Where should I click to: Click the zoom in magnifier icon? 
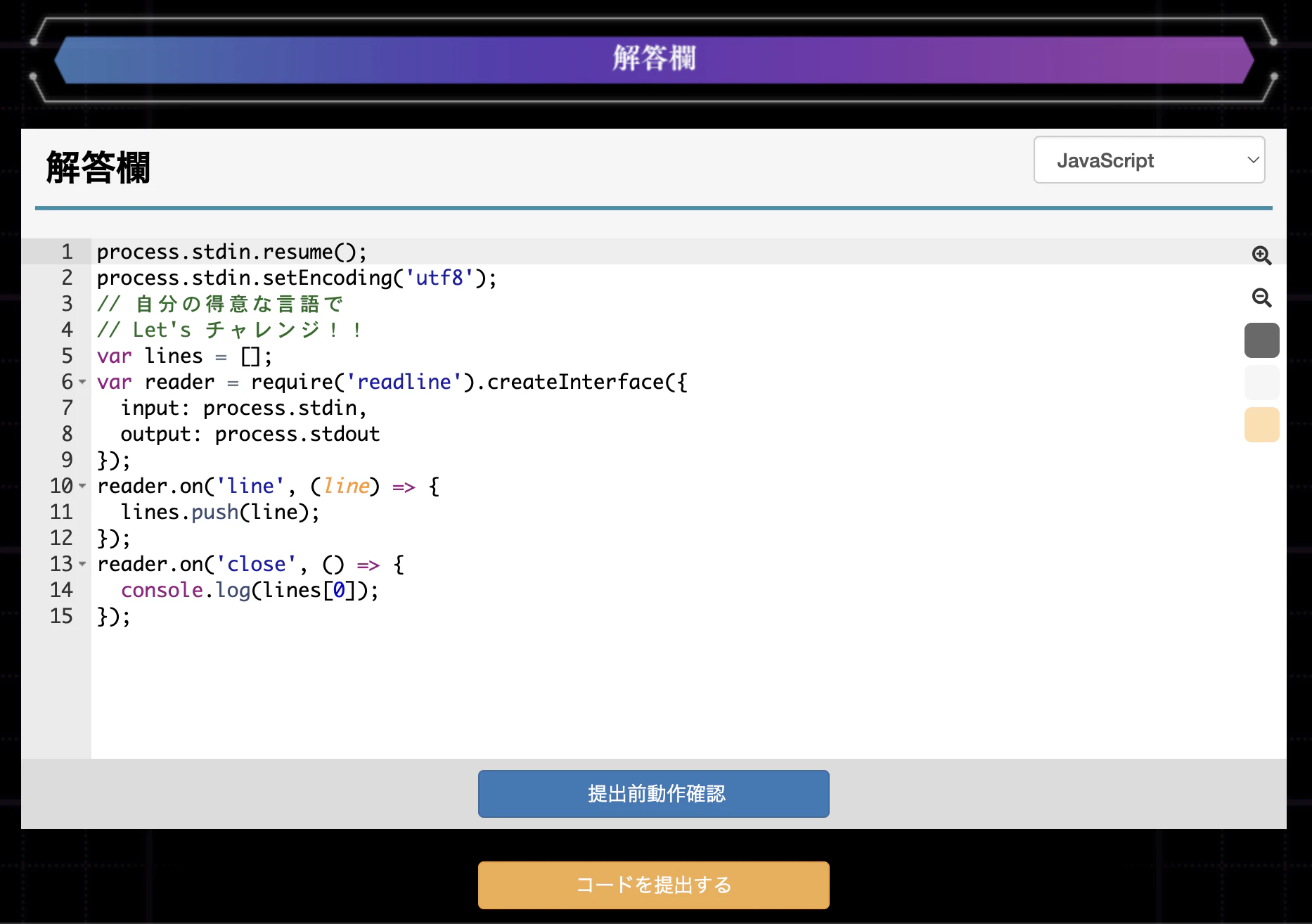click(x=1261, y=255)
